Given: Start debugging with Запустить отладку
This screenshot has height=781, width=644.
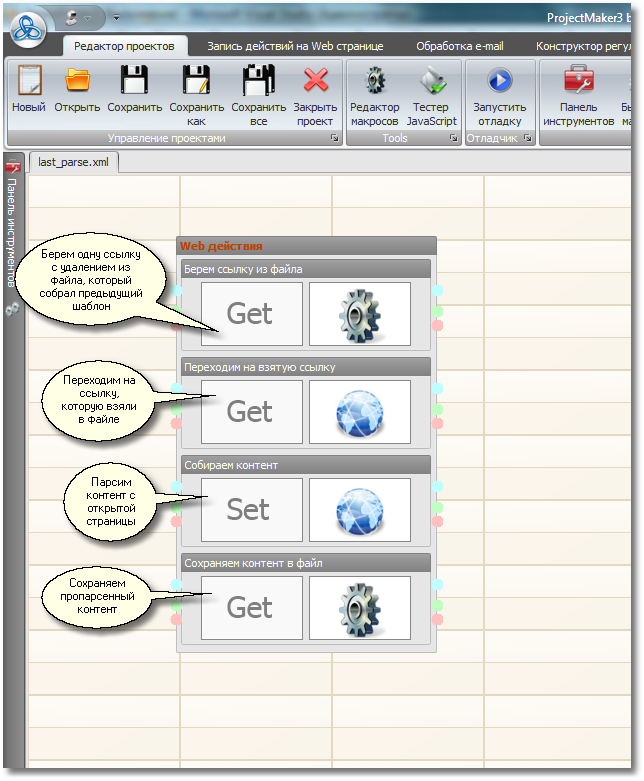Looking at the screenshot, I should (498, 81).
